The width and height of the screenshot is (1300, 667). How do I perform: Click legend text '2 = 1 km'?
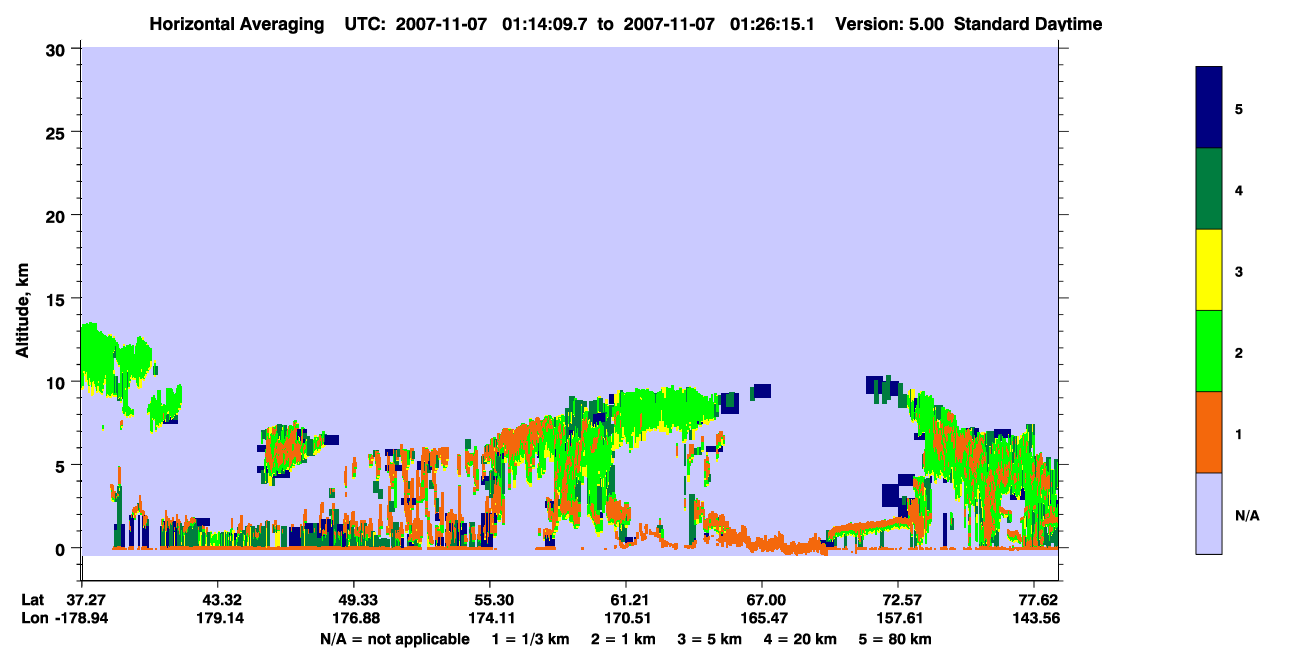click(623, 638)
